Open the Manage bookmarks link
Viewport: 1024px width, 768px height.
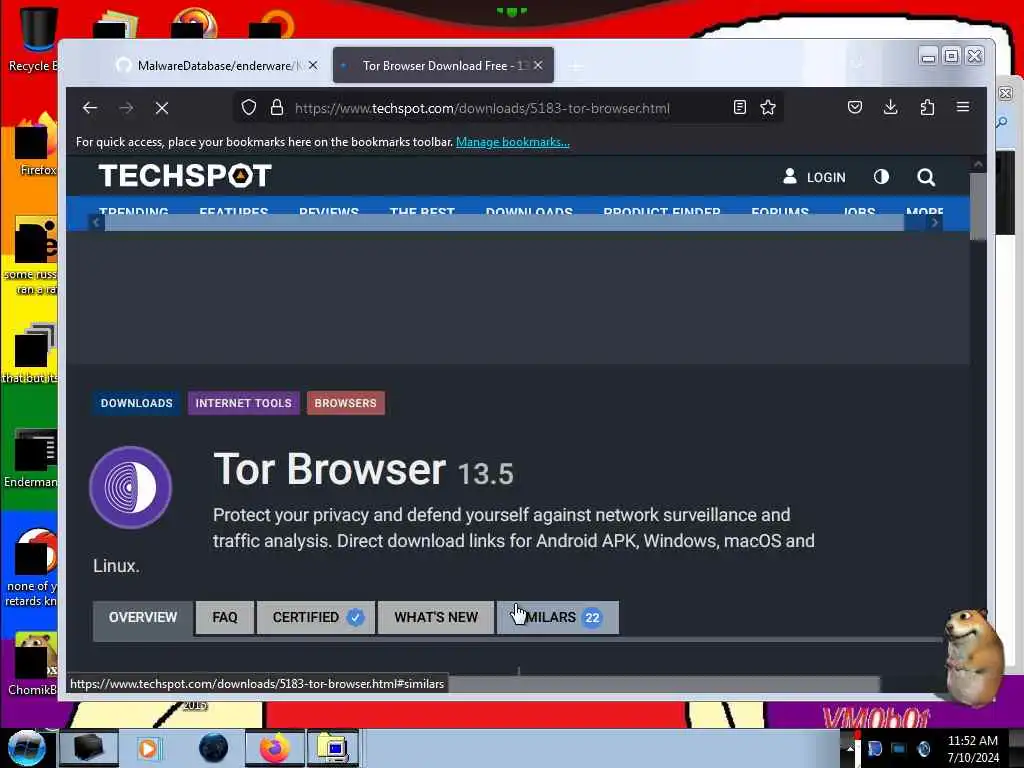coord(513,142)
